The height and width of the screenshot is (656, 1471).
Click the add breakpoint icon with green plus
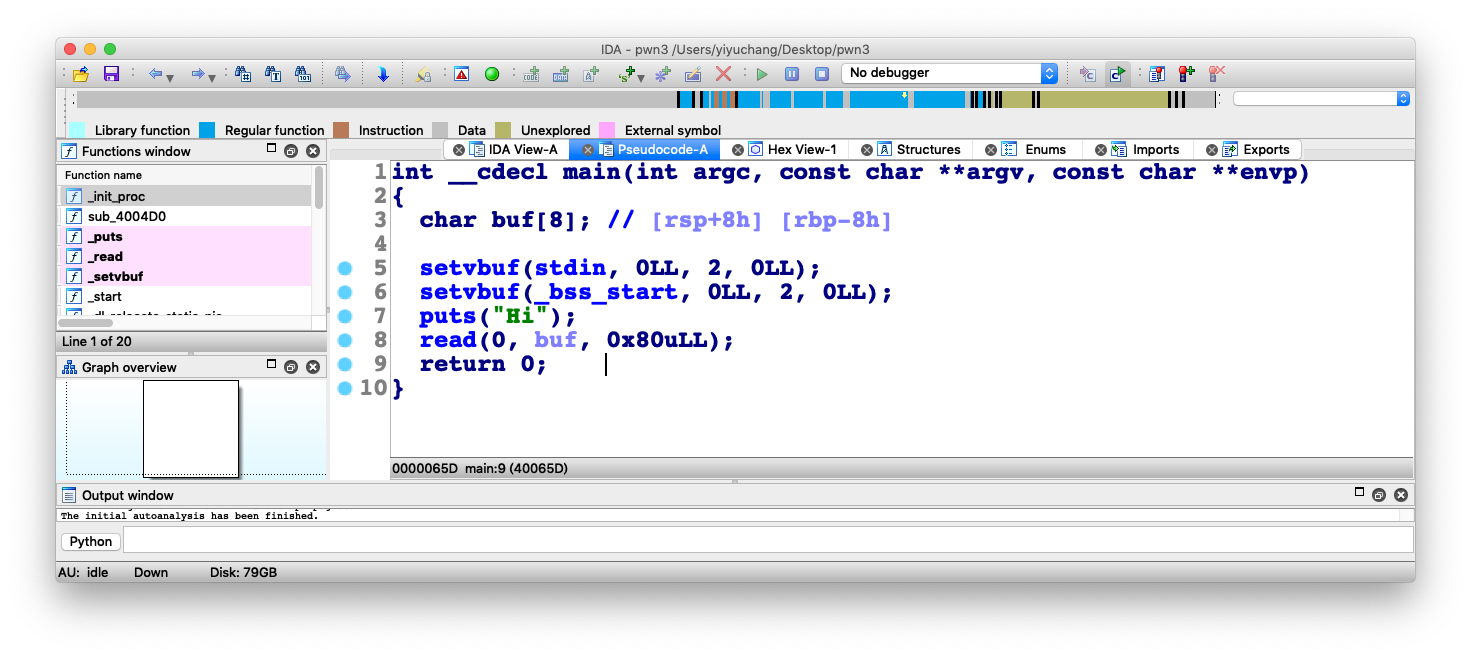coord(1186,74)
